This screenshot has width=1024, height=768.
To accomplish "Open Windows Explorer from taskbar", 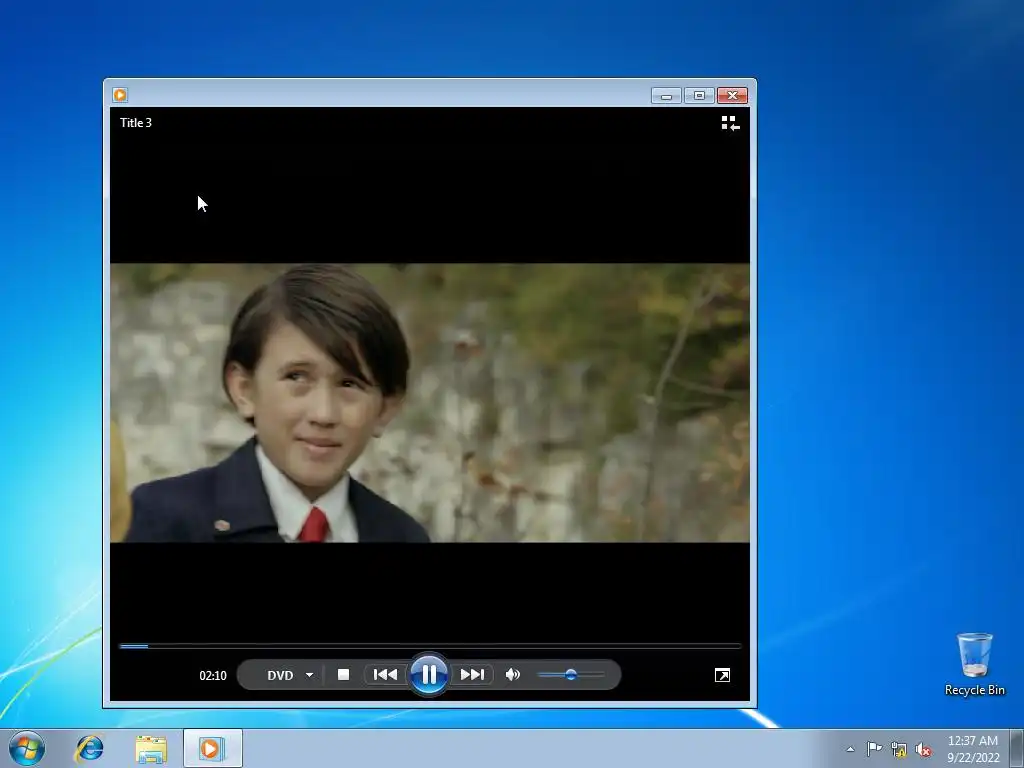I will tap(151, 748).
